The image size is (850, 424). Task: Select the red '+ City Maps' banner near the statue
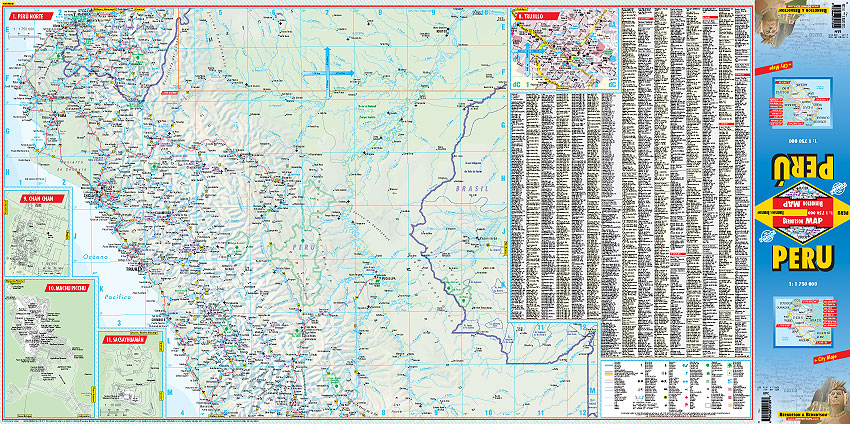[826, 358]
